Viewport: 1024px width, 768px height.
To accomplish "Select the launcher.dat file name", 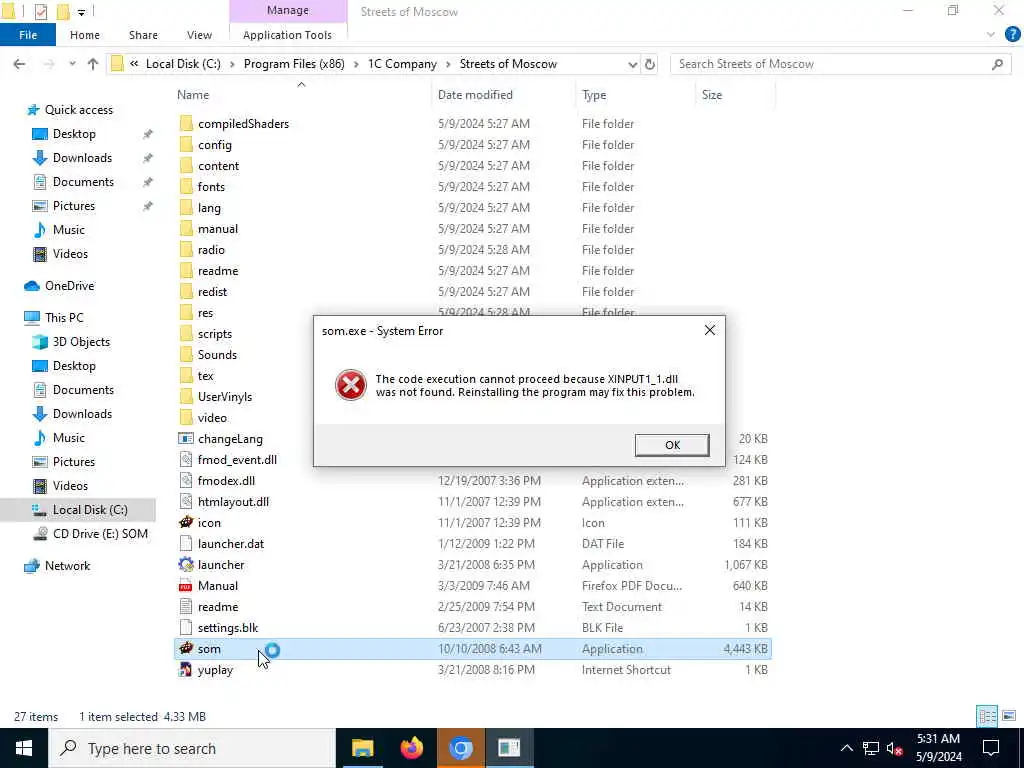I will (231, 543).
